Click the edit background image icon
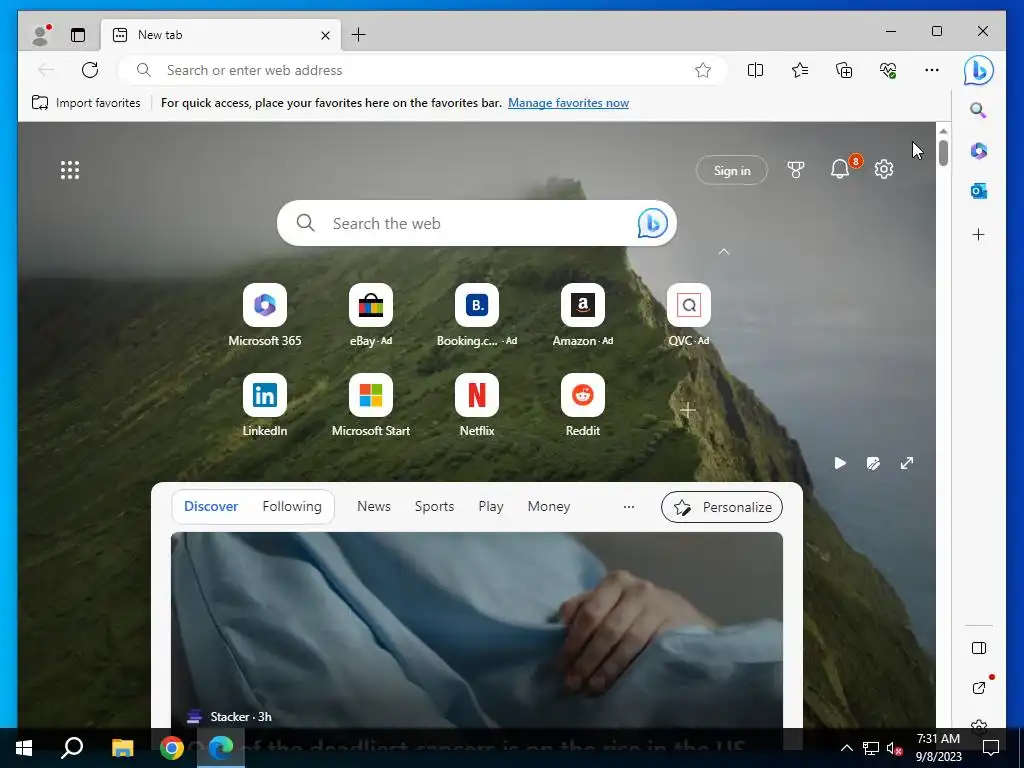The image size is (1024, 768). point(873,463)
